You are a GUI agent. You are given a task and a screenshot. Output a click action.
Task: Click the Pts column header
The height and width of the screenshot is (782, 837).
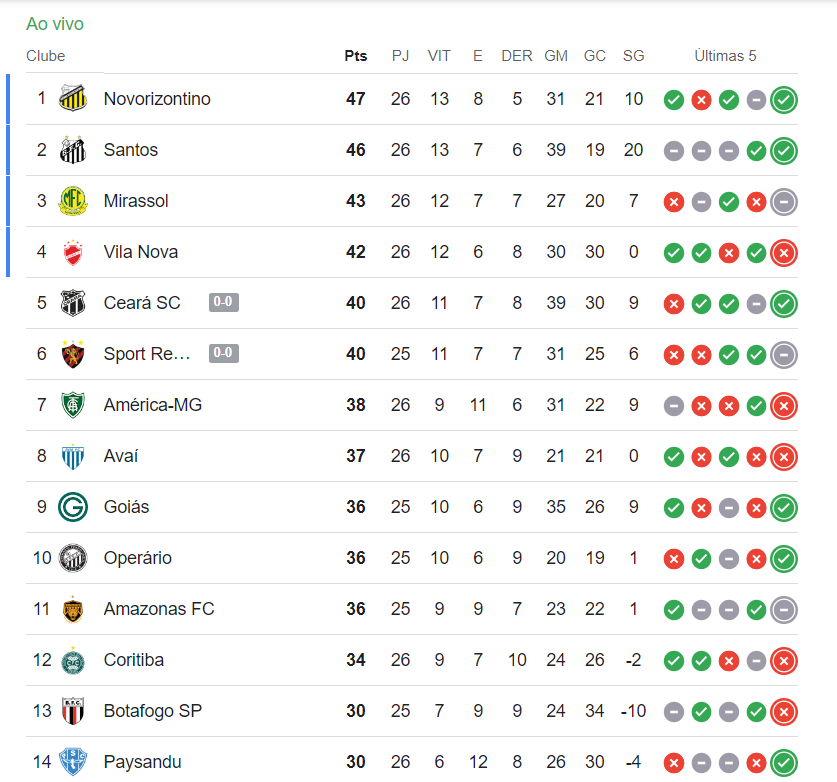(355, 56)
